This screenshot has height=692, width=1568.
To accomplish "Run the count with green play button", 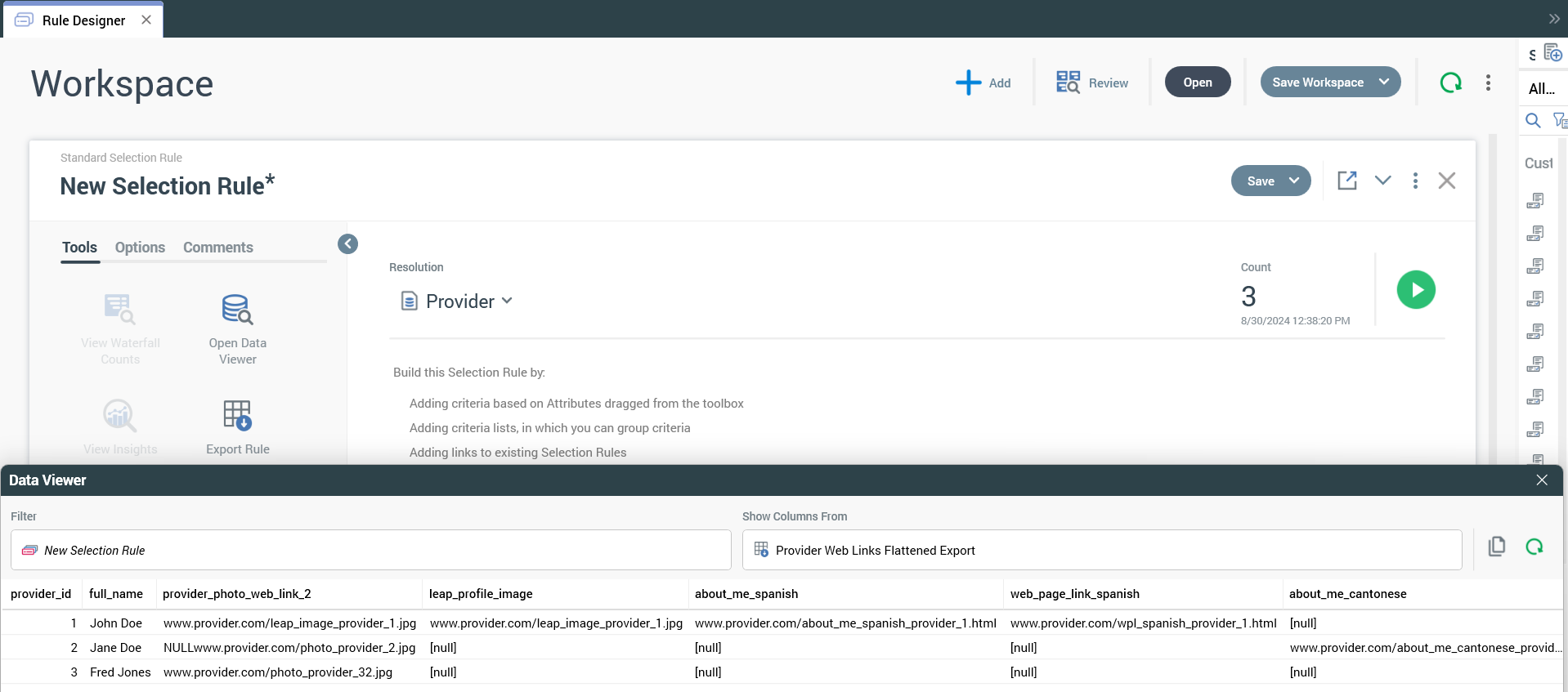I will click(x=1416, y=290).
